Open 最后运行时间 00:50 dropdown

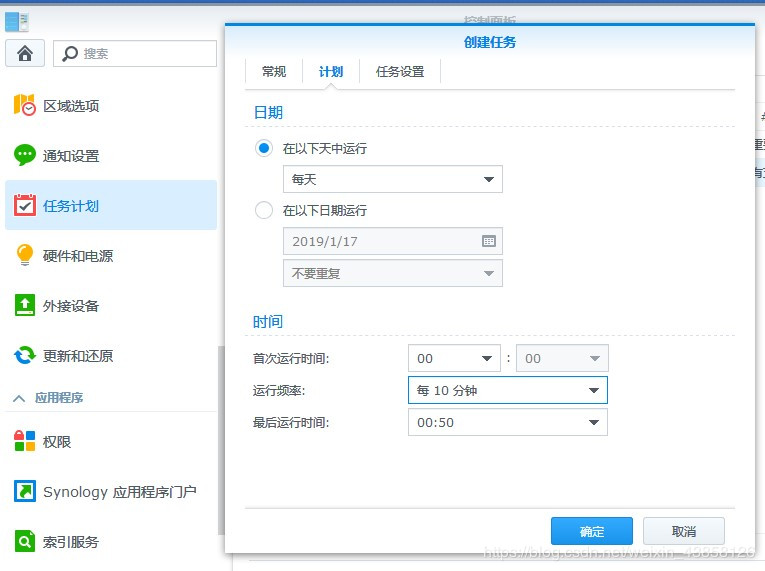[508, 422]
